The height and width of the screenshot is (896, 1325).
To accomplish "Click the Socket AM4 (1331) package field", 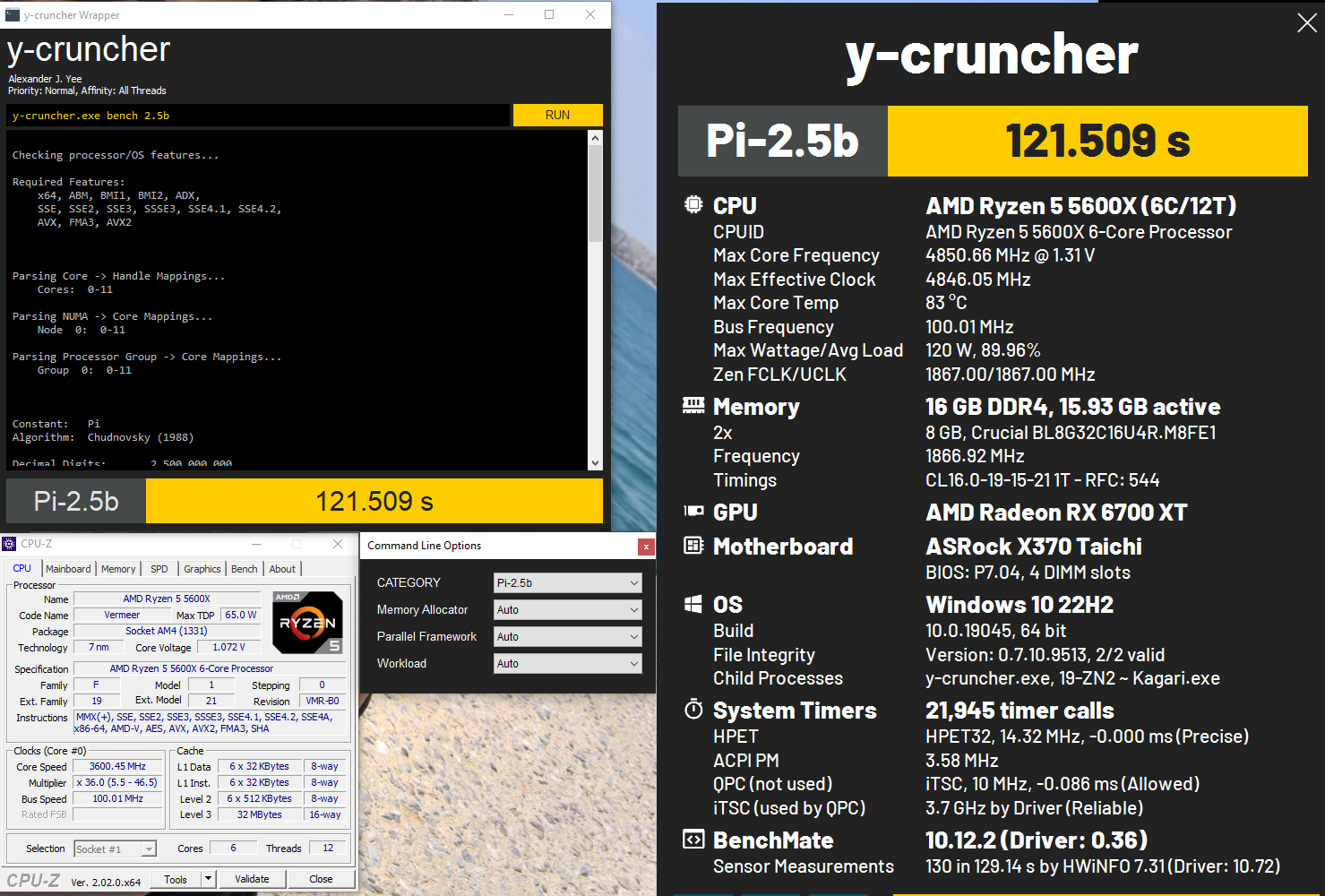I will coord(167,631).
